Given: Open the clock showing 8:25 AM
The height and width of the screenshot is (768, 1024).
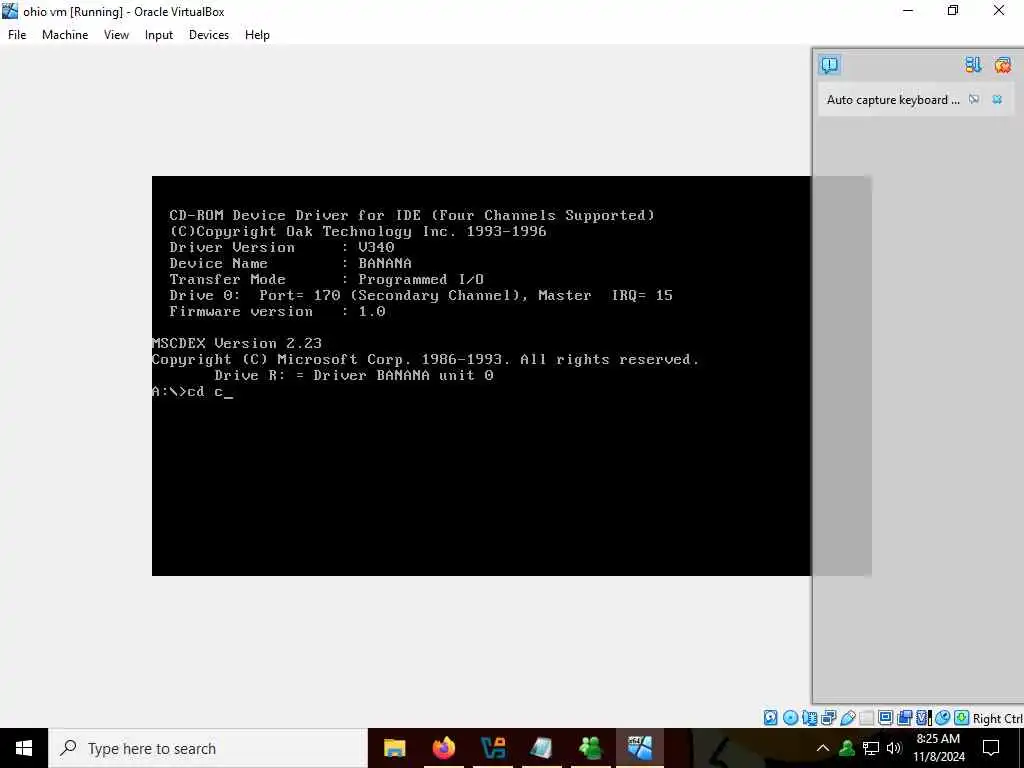Looking at the screenshot, I should coord(938,748).
